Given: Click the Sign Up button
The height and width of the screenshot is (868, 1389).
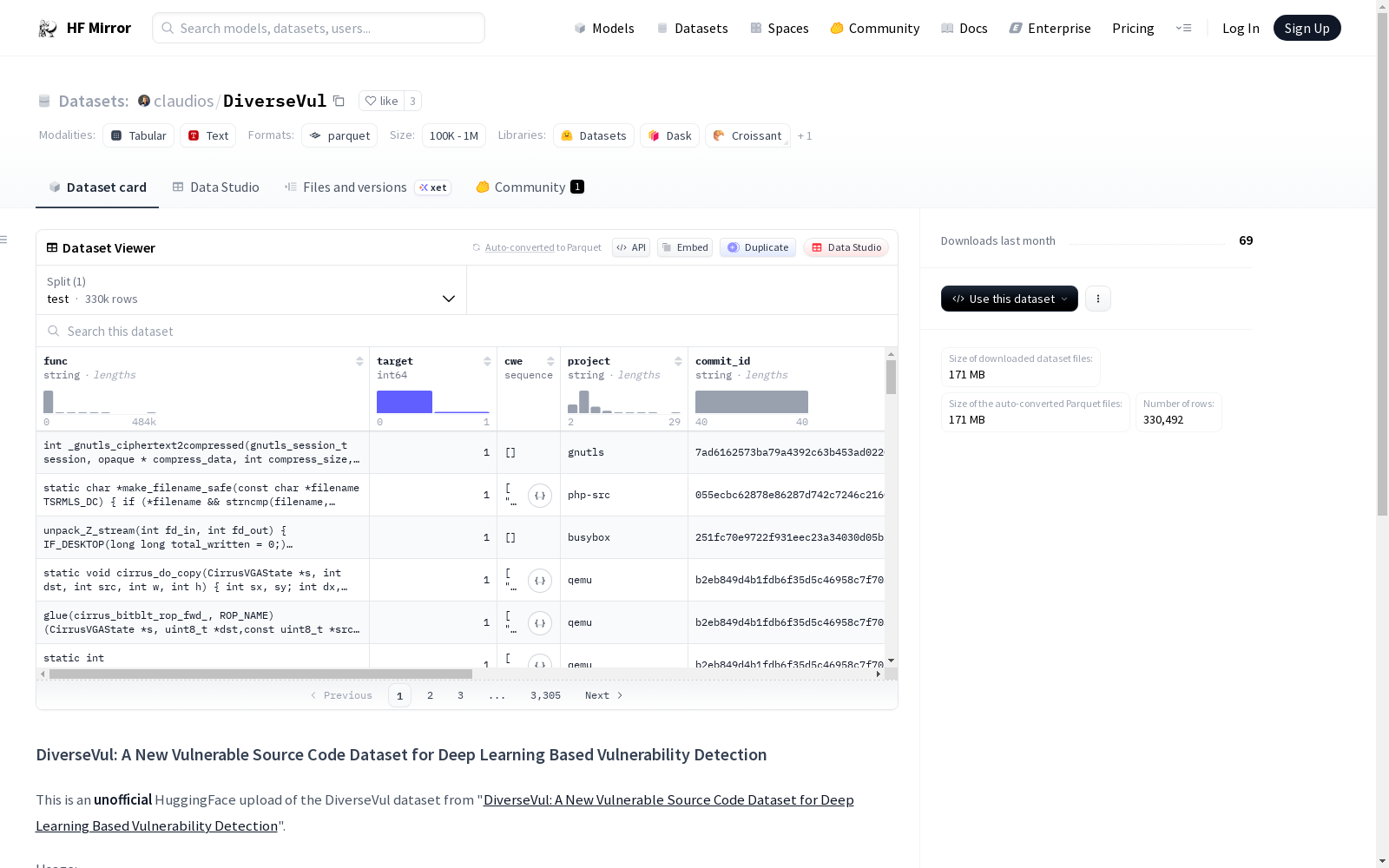Looking at the screenshot, I should tap(1307, 28).
